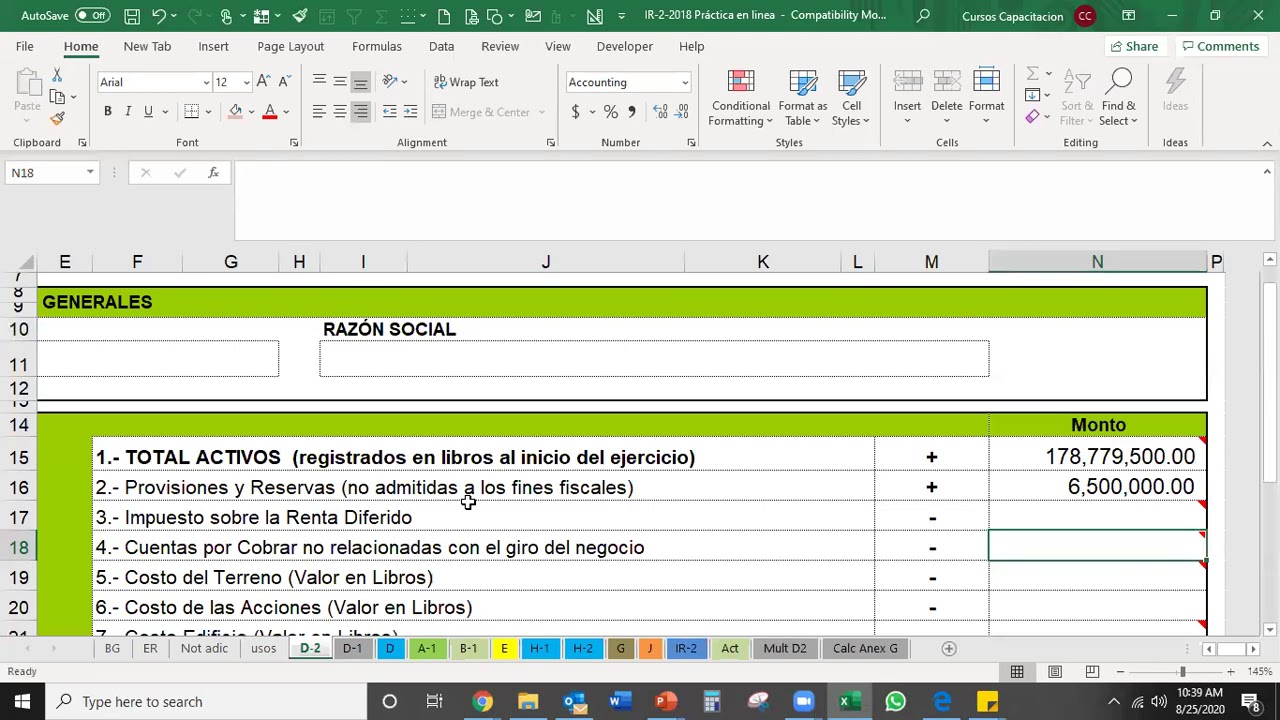
Task: Click the Name Box showing N18
Action: [x=45, y=173]
